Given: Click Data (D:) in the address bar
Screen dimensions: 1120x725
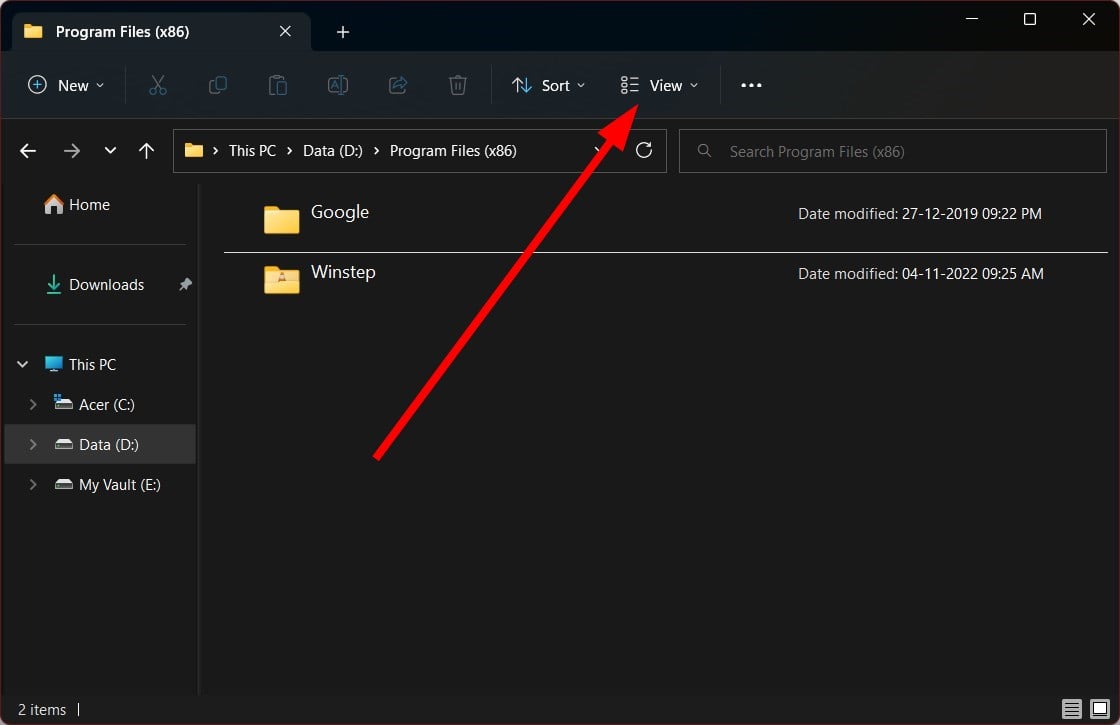Looking at the screenshot, I should [333, 151].
